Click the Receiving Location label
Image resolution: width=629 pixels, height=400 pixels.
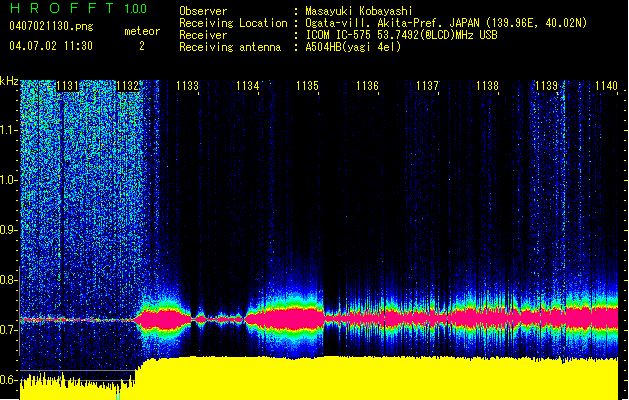coord(233,23)
